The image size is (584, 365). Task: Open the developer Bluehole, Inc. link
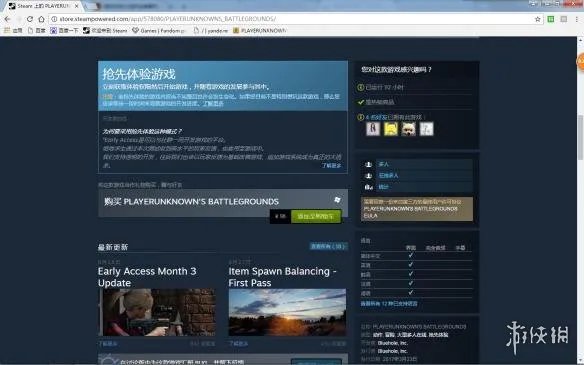pos(393,343)
